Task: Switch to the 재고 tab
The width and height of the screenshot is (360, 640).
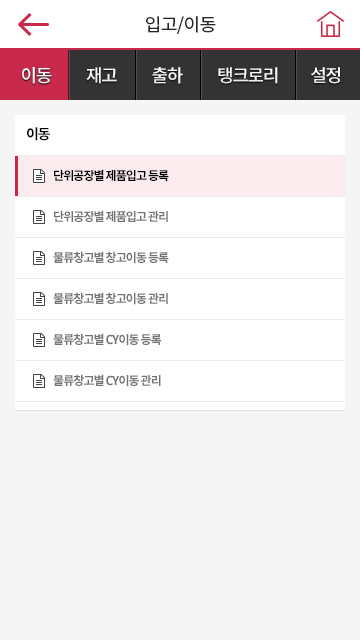Action: click(x=102, y=75)
